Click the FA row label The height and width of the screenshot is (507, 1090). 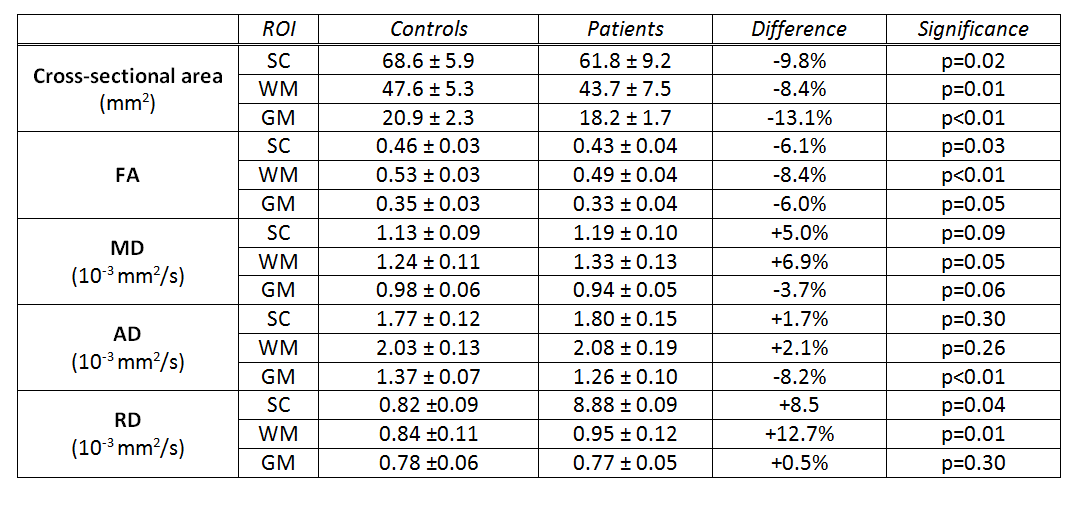(127, 175)
